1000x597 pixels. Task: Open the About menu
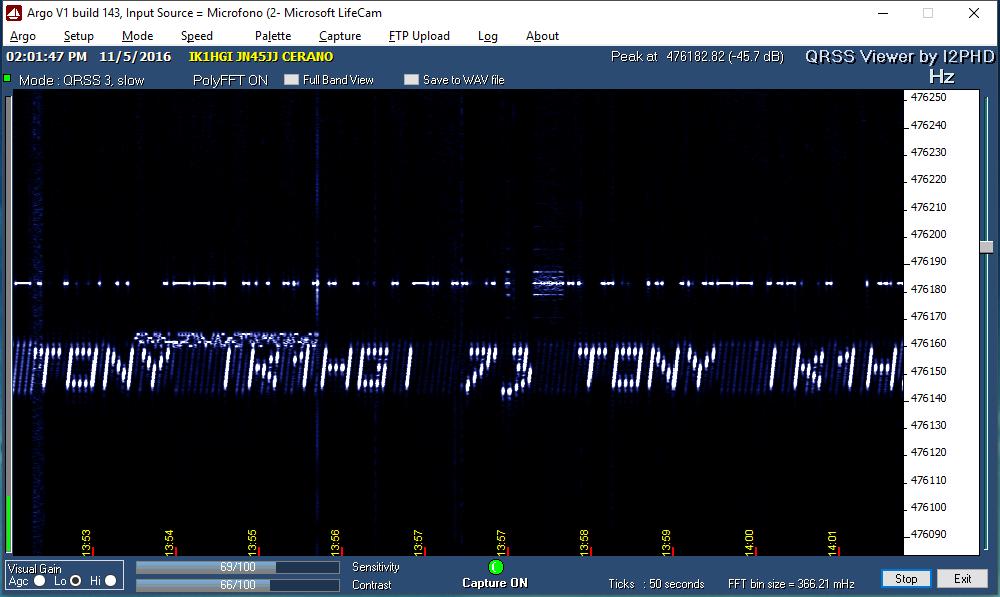(542, 36)
